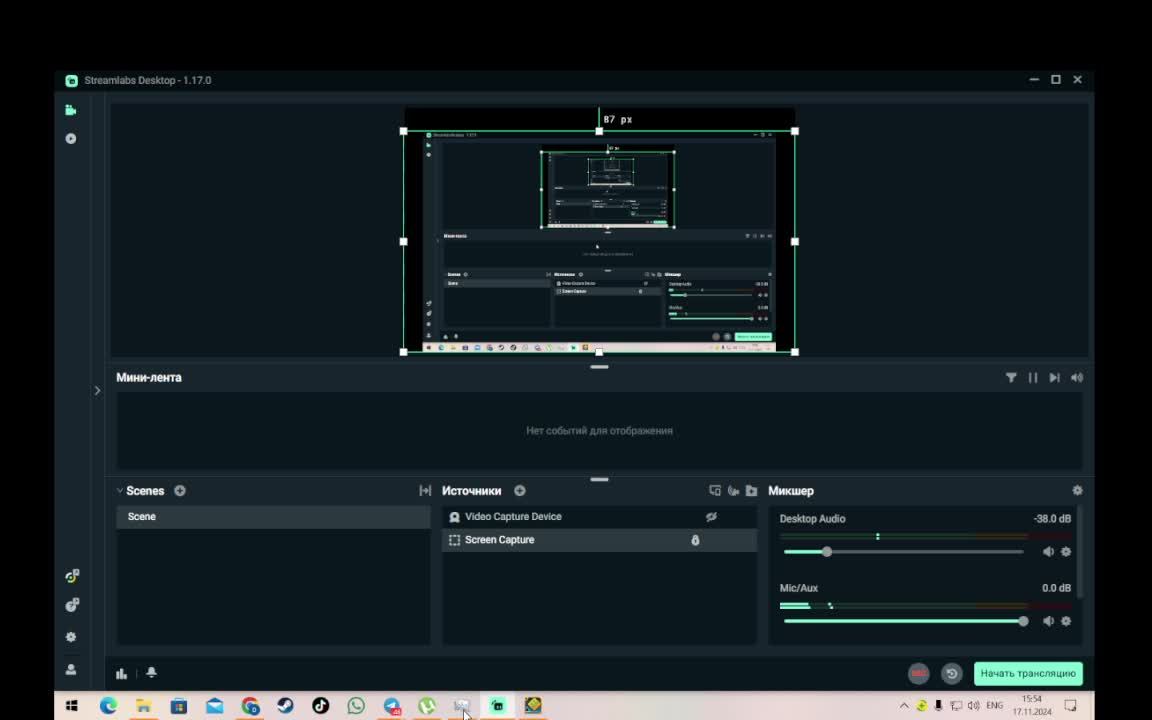Collapse the Scenes collection dropdown
Viewport: 1152px width, 720px height.
(x=120, y=490)
